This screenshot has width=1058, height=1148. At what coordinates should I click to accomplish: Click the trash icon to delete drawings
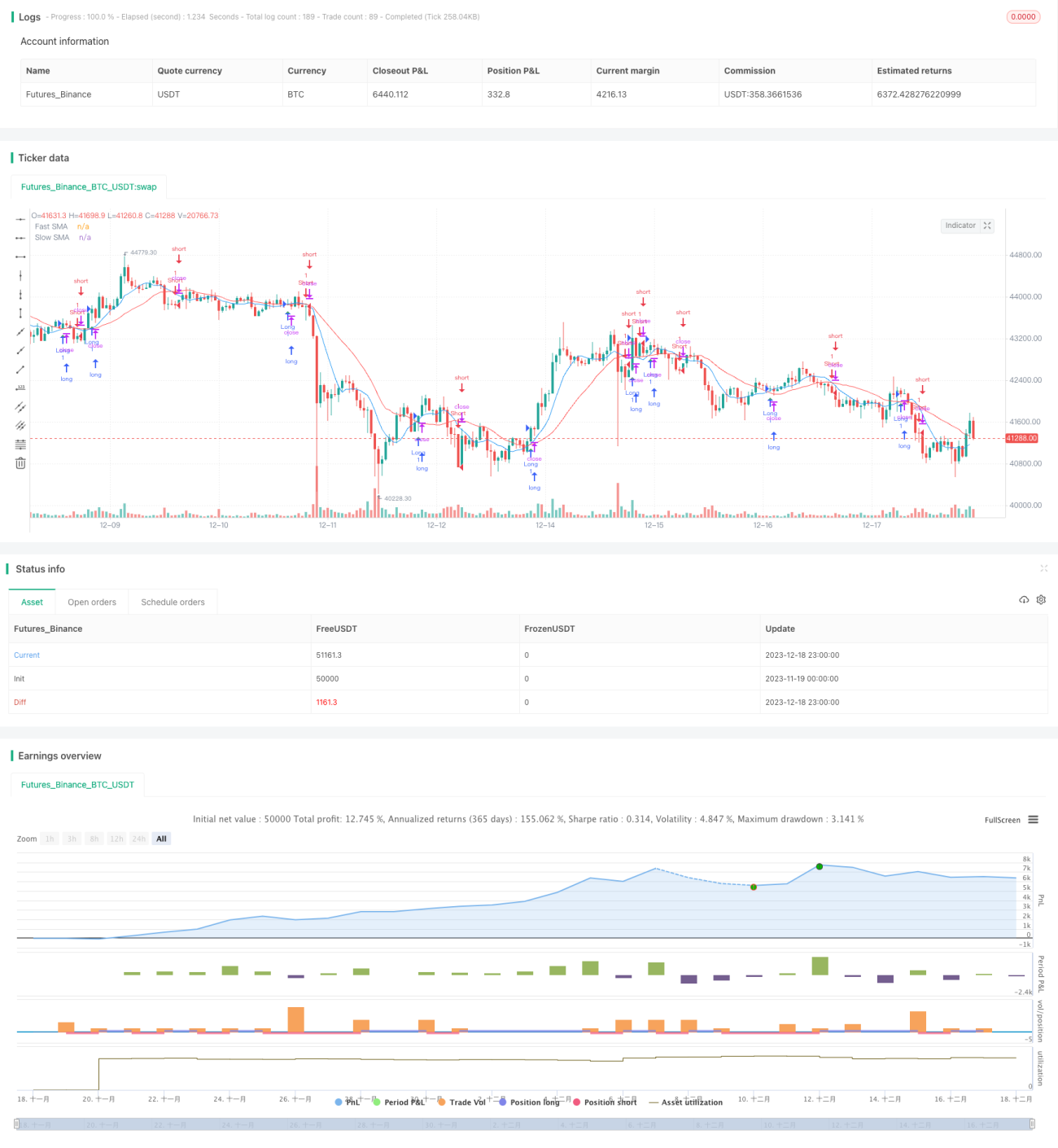[x=20, y=463]
